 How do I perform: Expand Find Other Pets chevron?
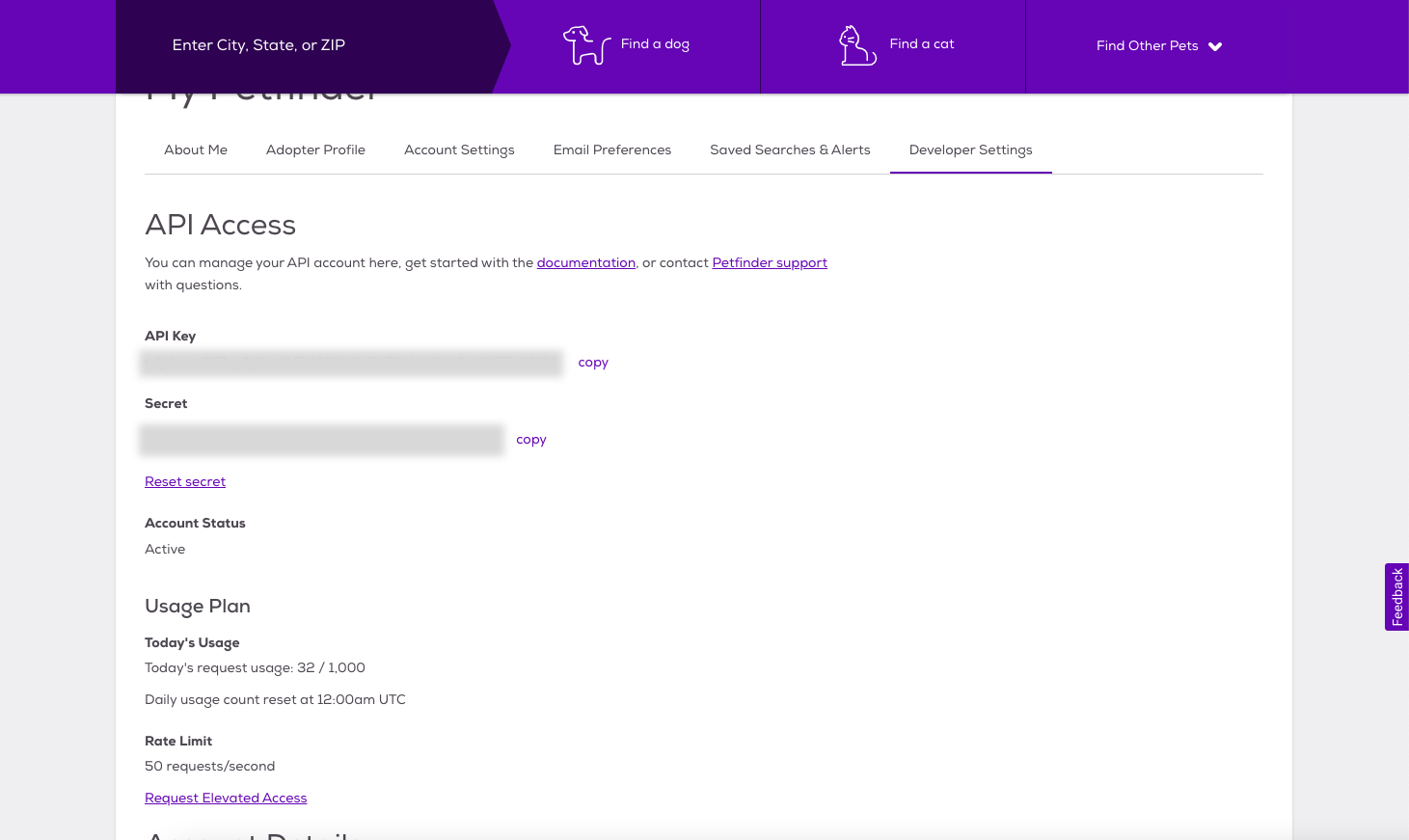pos(1215,46)
